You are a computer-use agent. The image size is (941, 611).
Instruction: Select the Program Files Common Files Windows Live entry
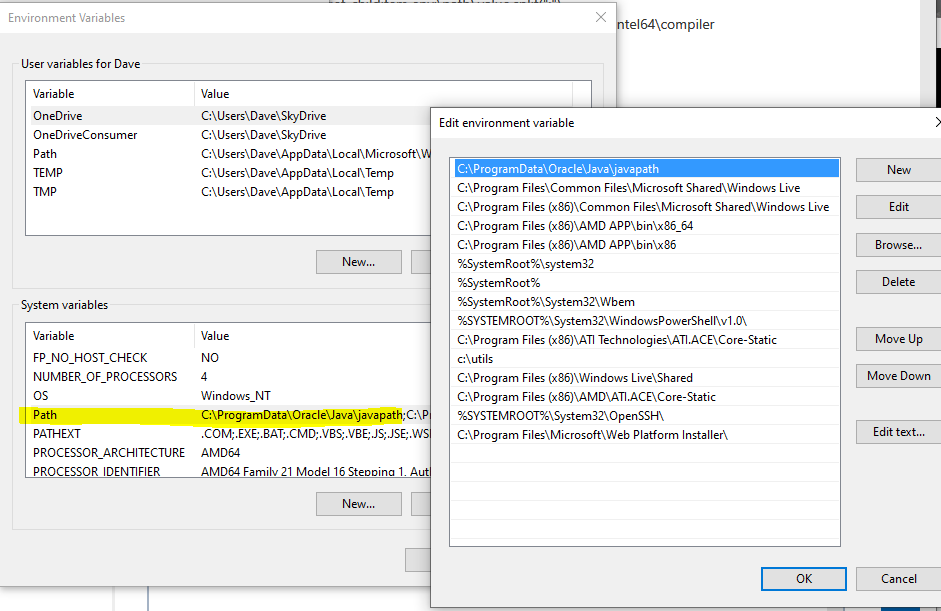645,188
